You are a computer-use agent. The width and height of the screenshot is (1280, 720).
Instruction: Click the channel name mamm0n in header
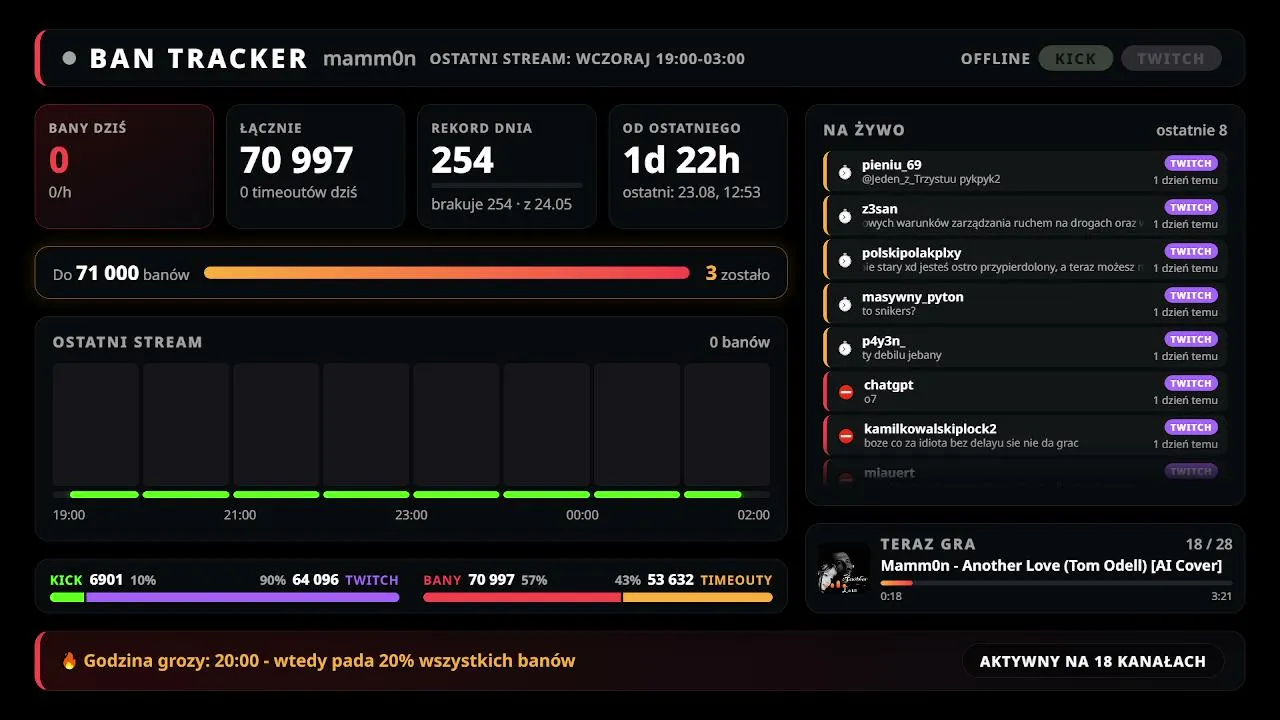tap(369, 58)
